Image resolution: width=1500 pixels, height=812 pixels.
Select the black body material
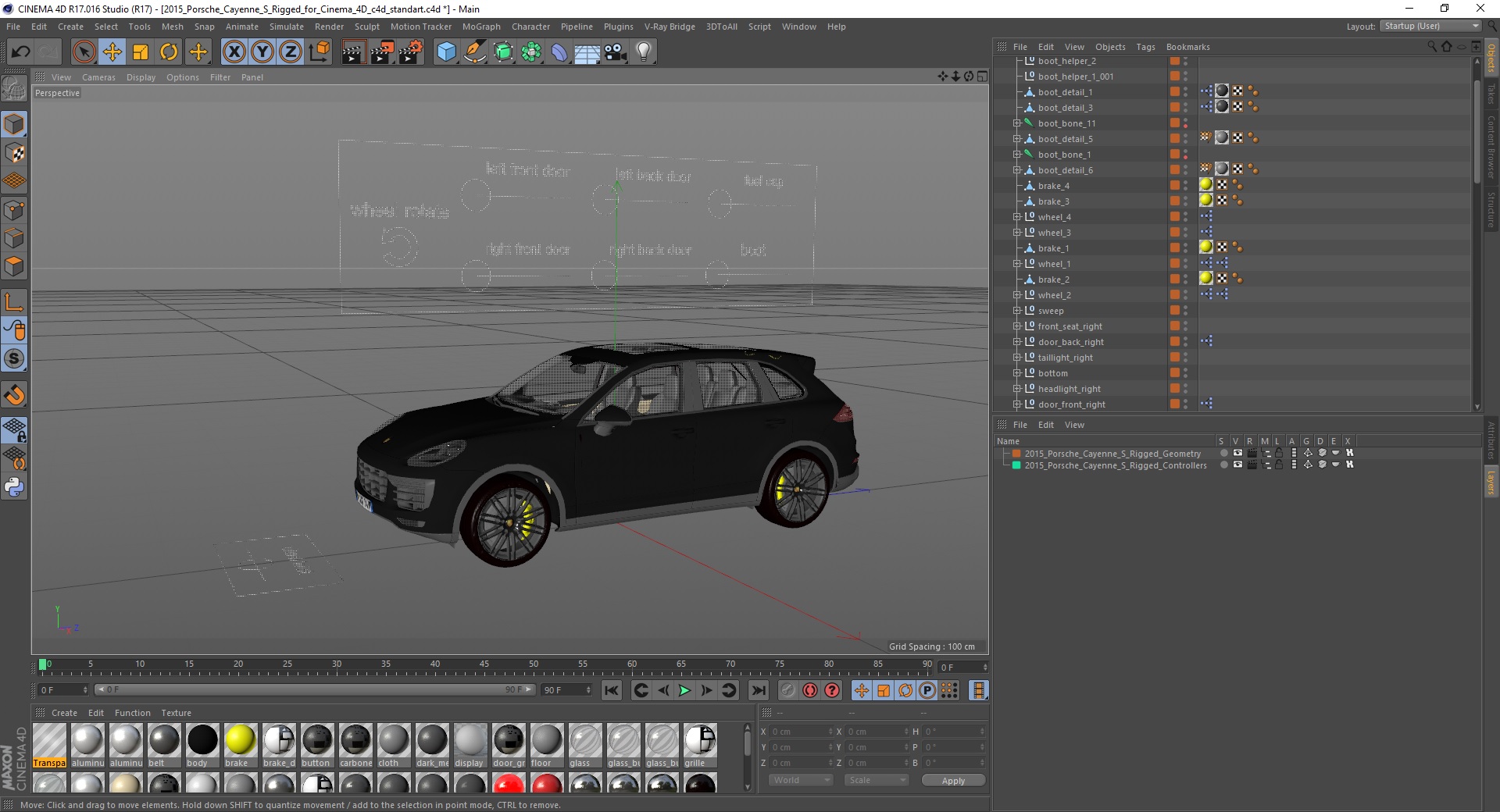tap(202, 746)
